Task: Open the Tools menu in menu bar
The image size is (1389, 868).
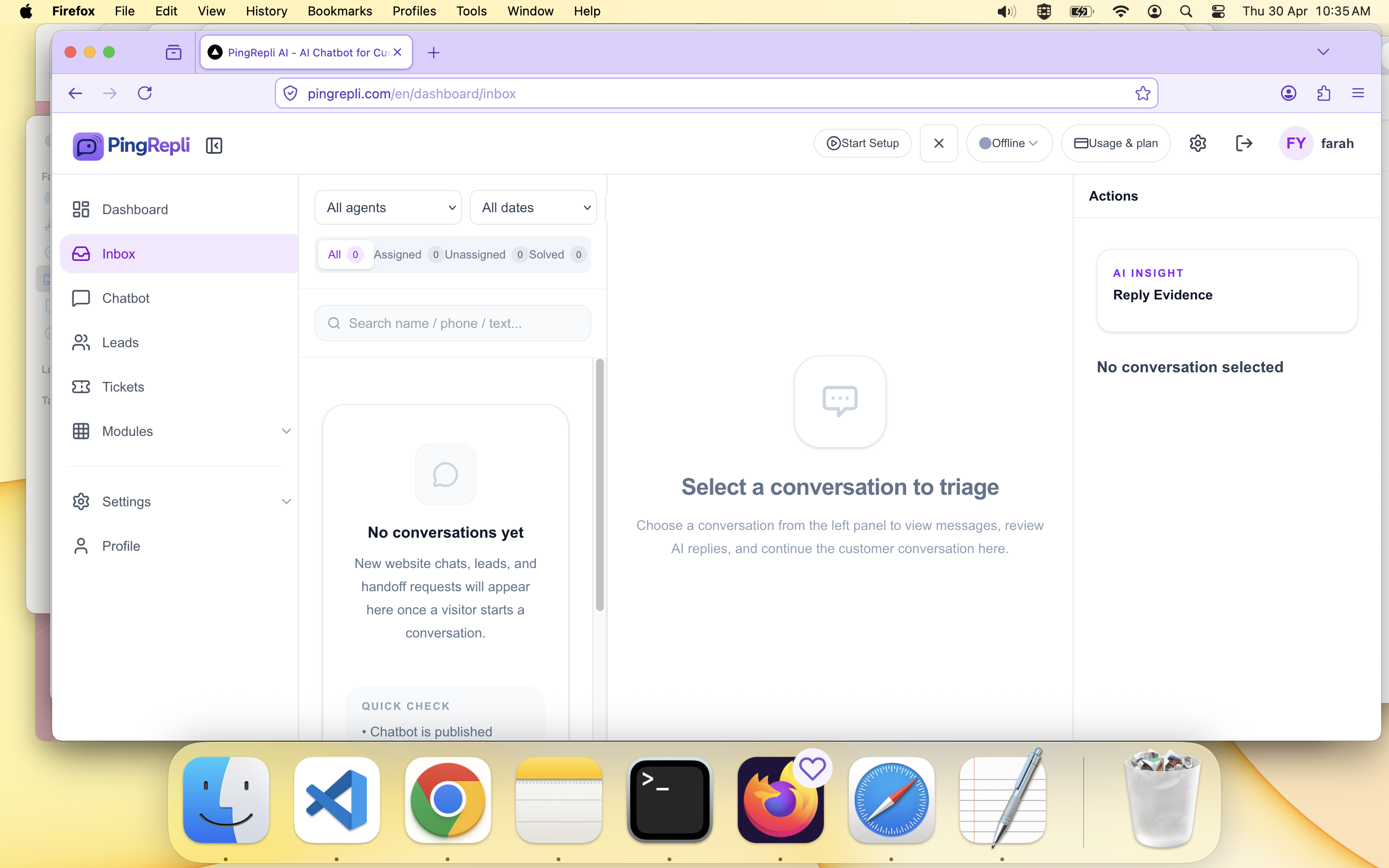Action: pos(471,11)
